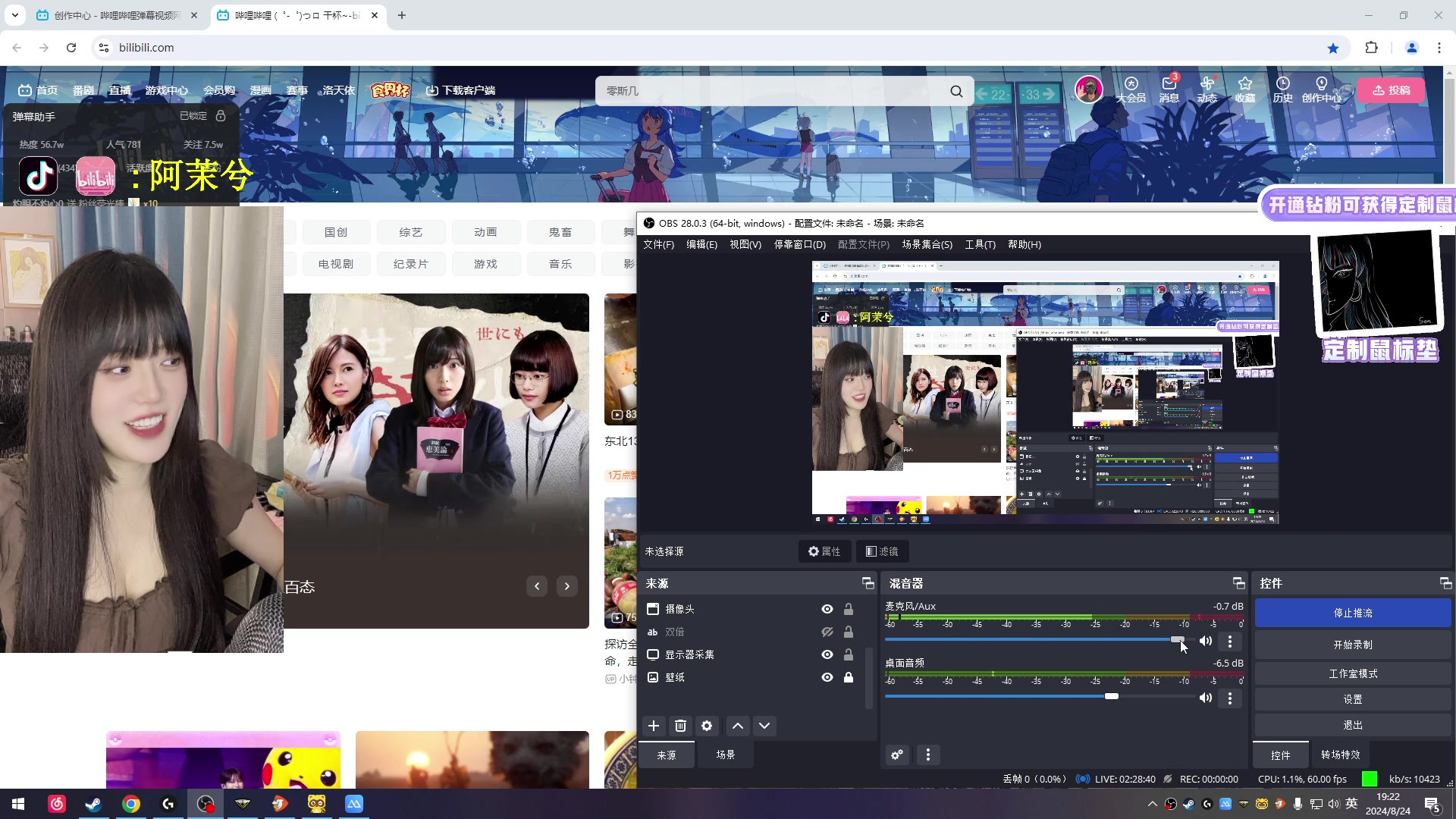Screen dimensions: 1456x819
Task: Open 属性 properties button above sources
Action: (824, 551)
